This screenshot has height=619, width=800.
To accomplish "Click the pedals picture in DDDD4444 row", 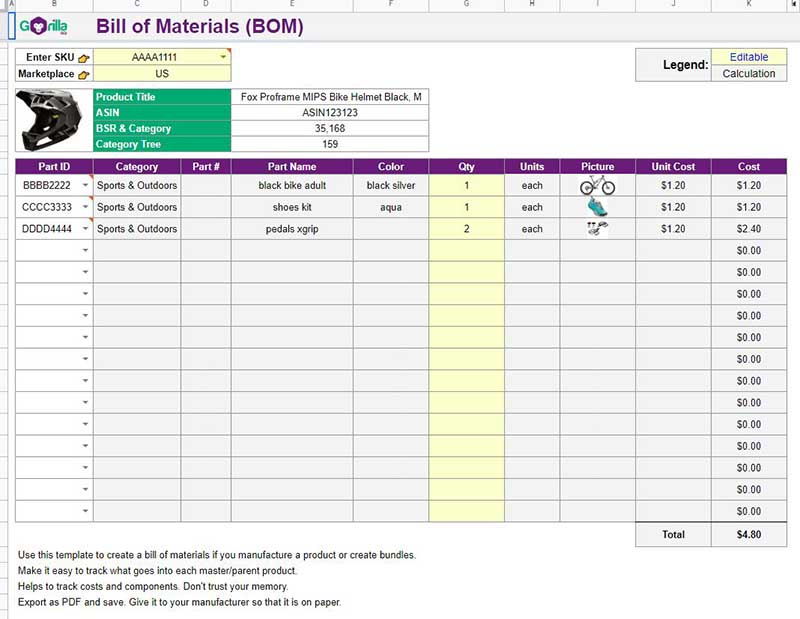I will (597, 229).
